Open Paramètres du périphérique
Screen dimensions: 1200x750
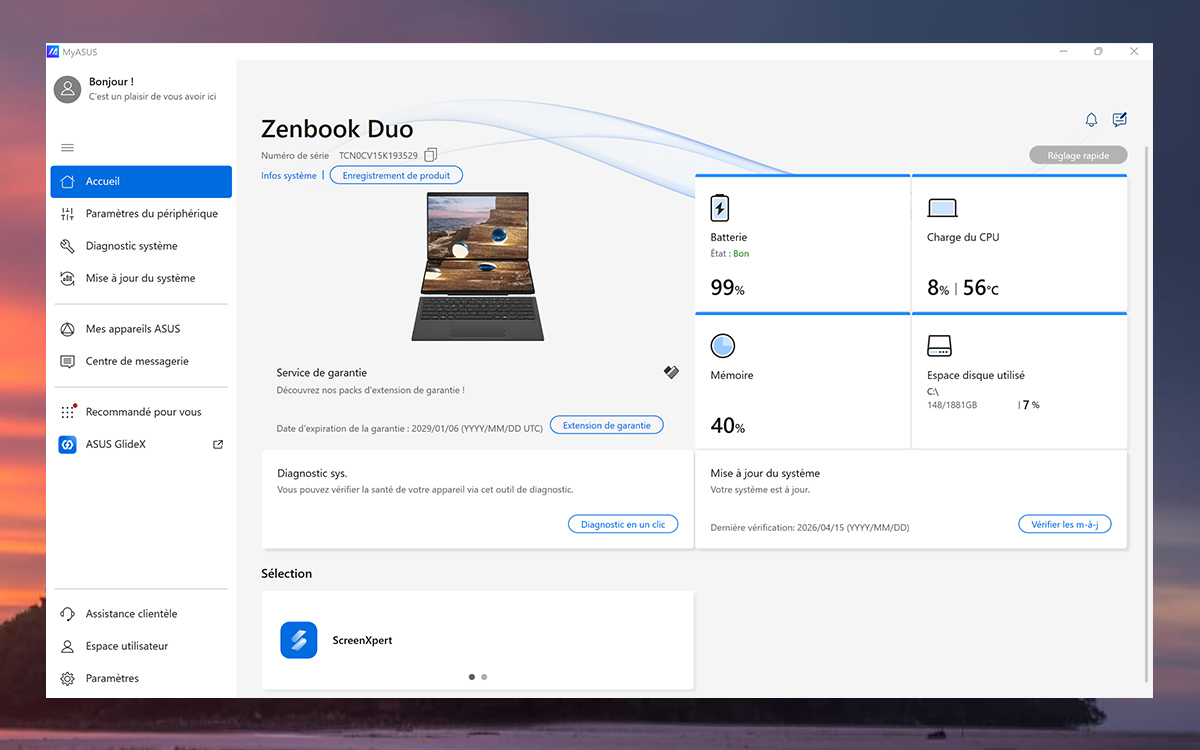140,213
